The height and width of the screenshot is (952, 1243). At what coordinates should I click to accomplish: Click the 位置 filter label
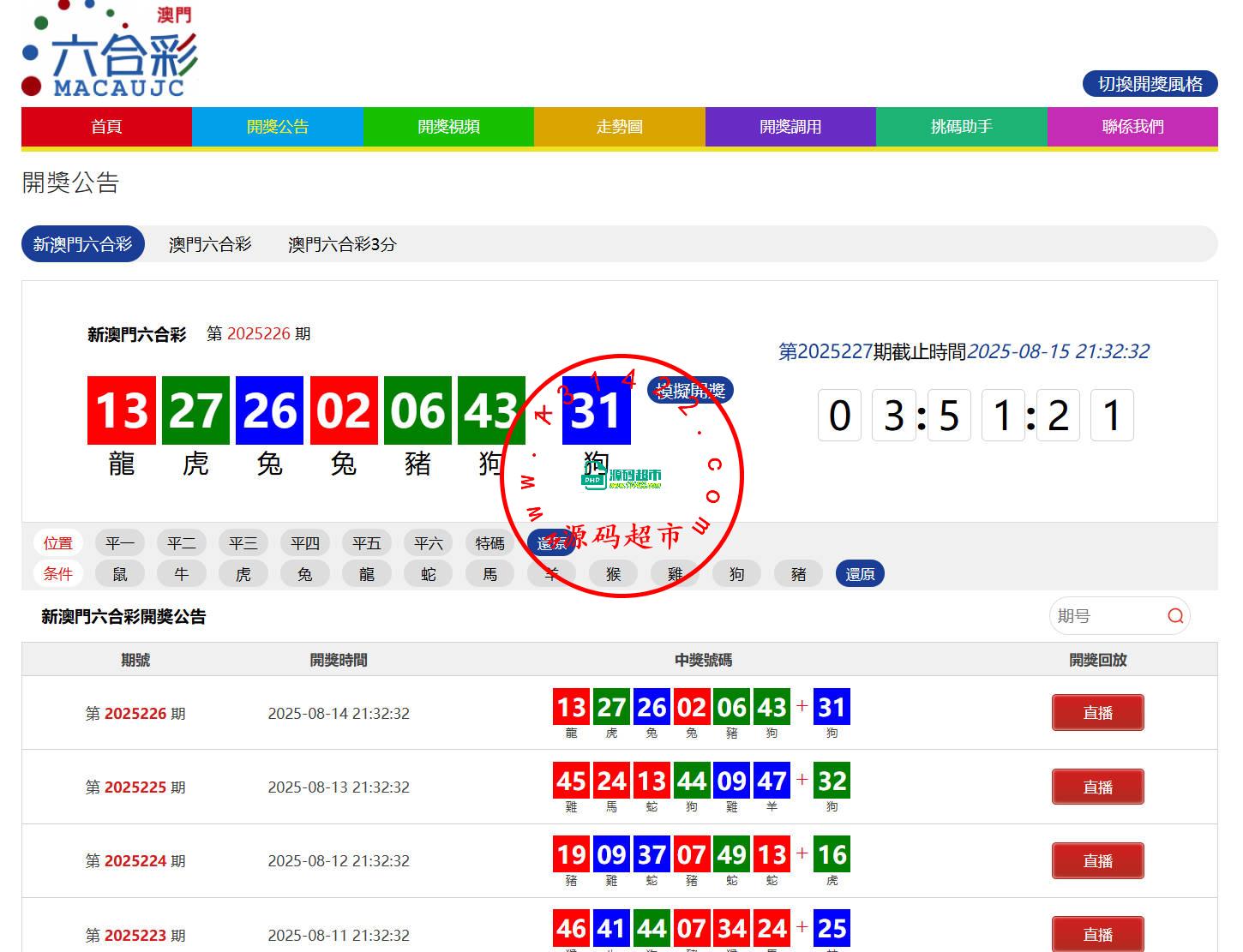(58, 543)
